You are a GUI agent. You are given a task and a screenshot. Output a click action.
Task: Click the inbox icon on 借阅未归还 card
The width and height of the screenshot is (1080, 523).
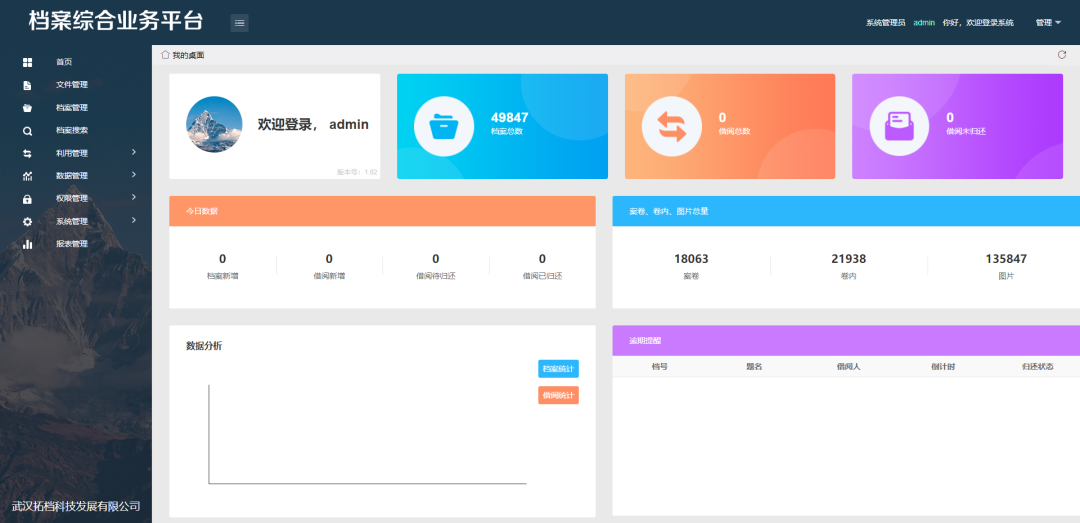[x=899, y=127]
